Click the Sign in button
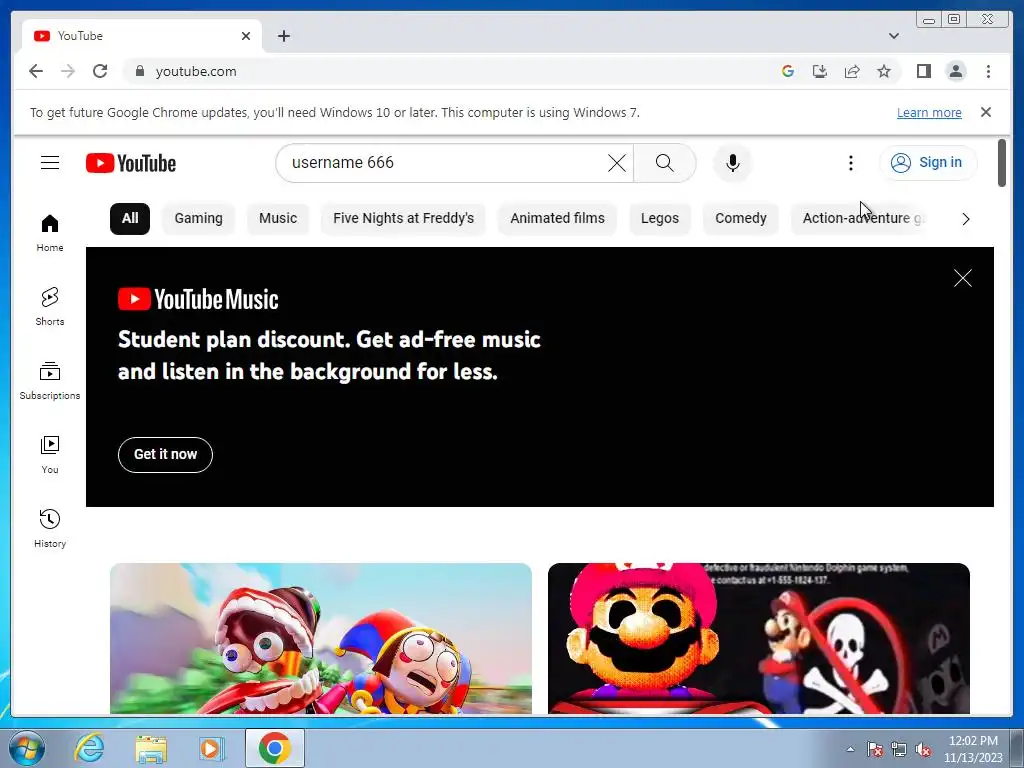Screen dimensions: 1024x768 tap(928, 163)
